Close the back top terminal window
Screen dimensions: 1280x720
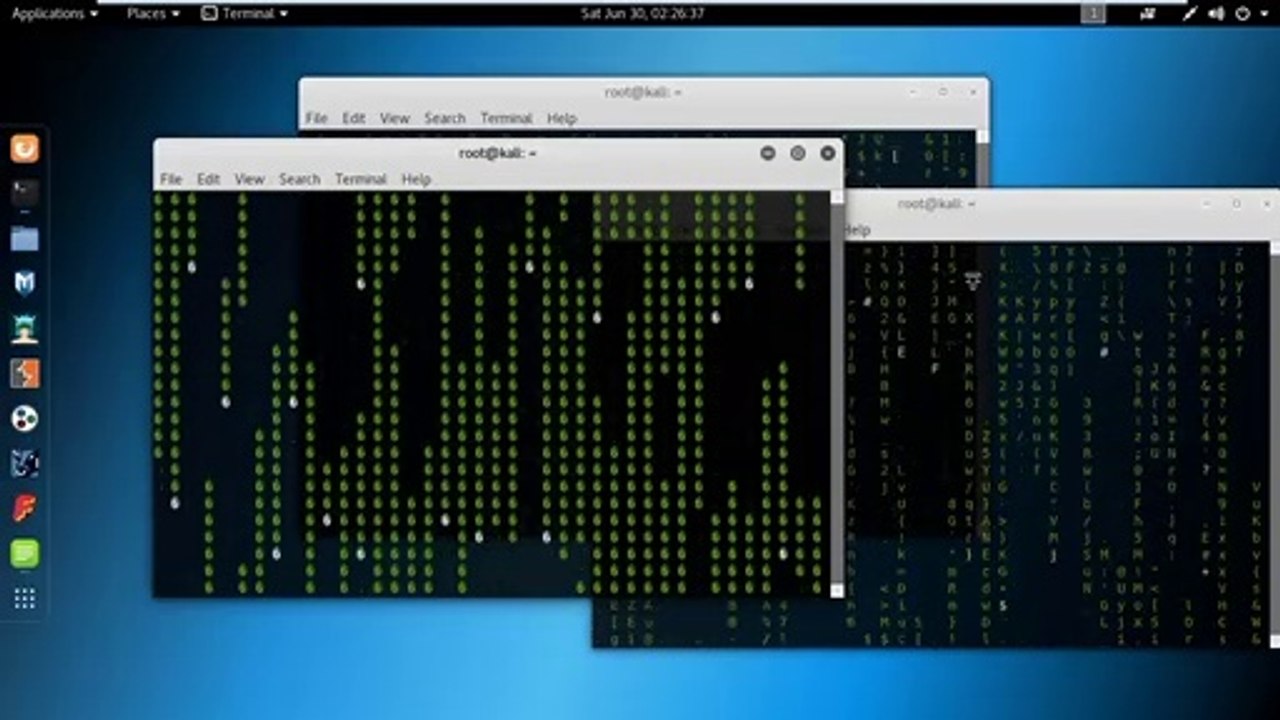pyautogui.click(x=973, y=92)
